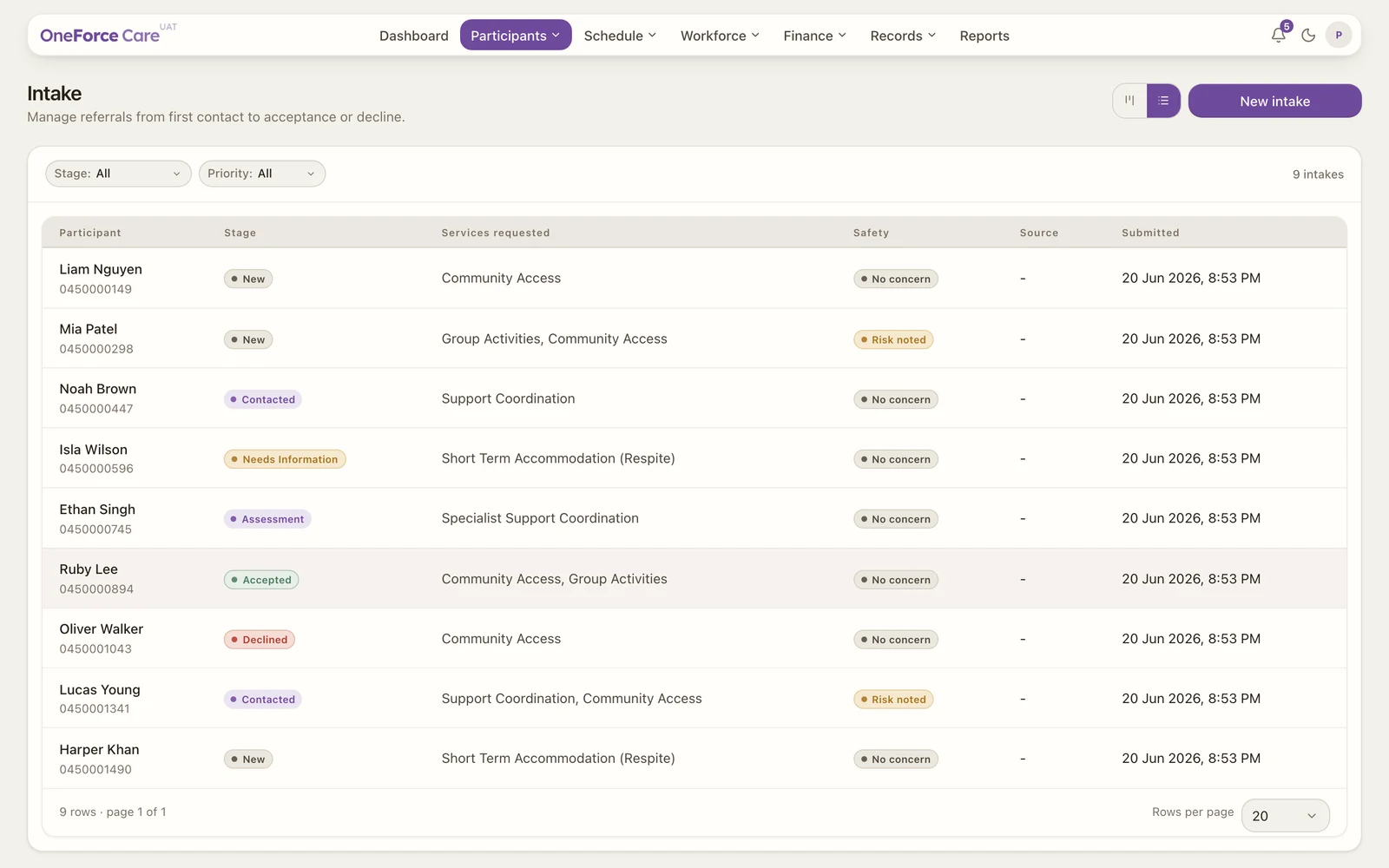Image resolution: width=1389 pixels, height=868 pixels.
Task: Open Noah Brown's intake record
Action: click(694, 398)
